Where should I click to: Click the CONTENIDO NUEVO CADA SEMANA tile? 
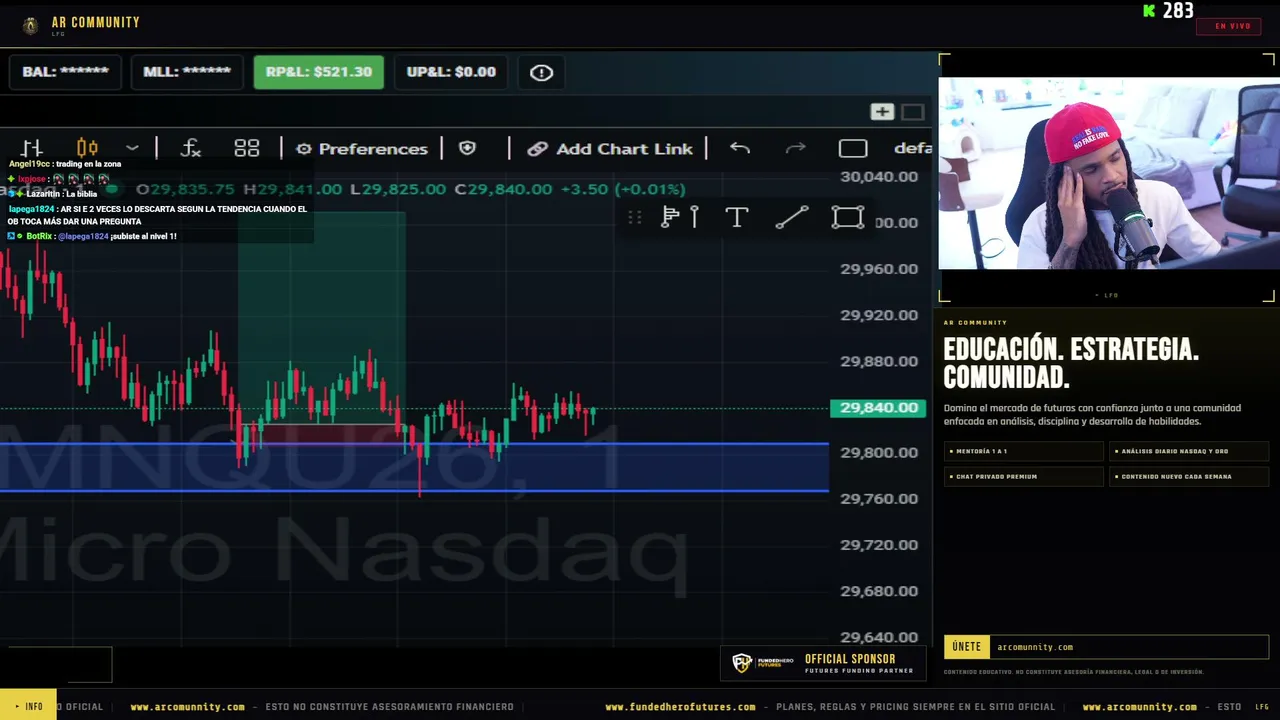(1189, 477)
